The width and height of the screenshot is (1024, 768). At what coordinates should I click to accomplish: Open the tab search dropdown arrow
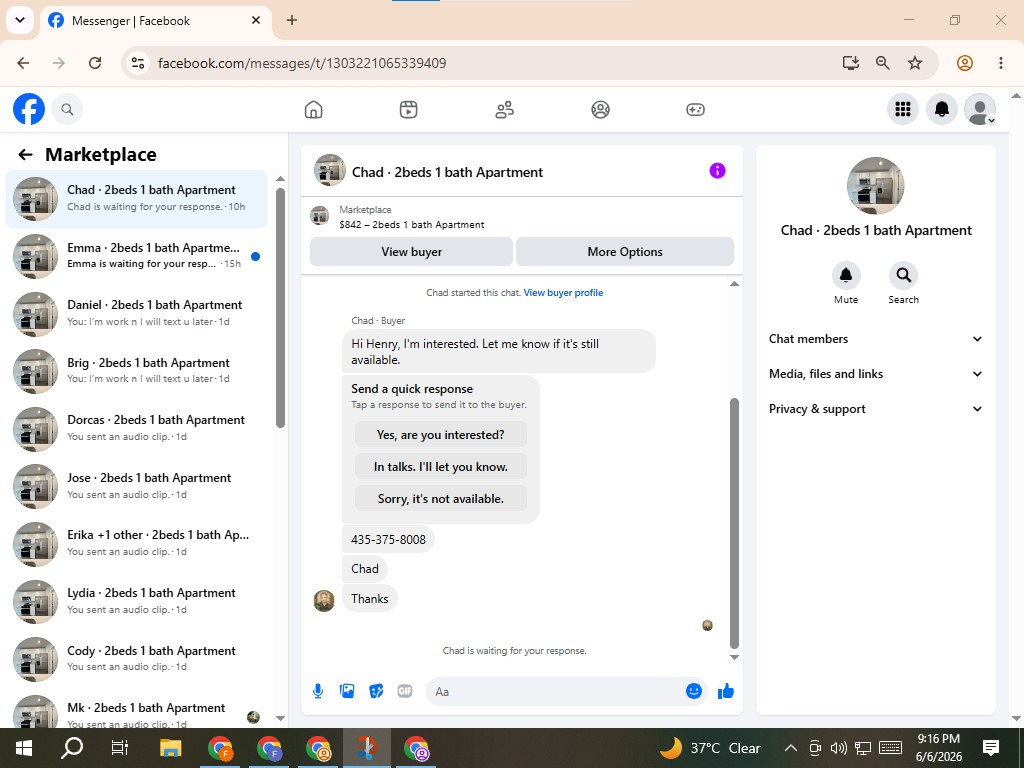coord(20,20)
